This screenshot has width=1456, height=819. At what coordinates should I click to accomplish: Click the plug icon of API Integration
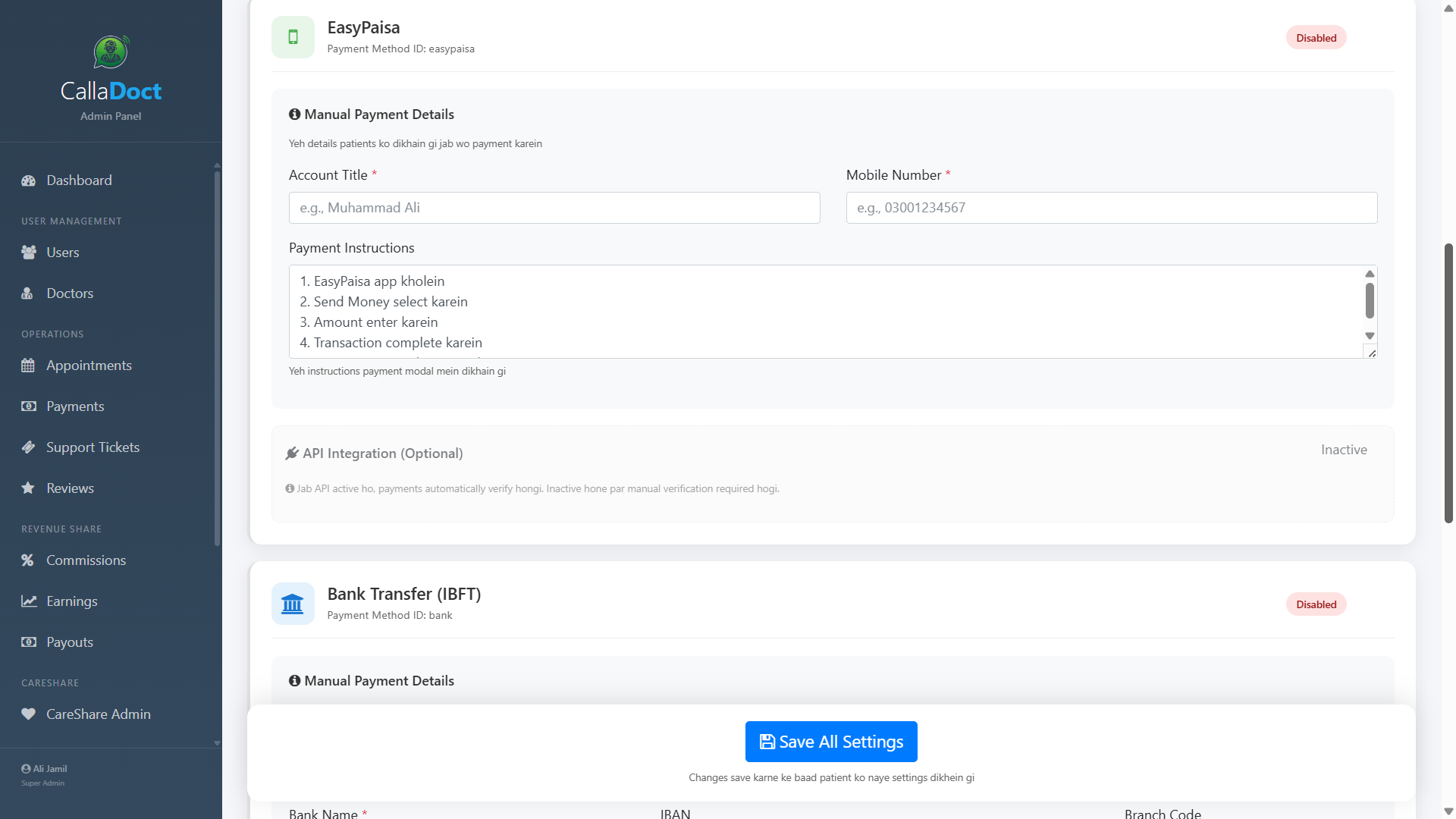click(x=292, y=453)
